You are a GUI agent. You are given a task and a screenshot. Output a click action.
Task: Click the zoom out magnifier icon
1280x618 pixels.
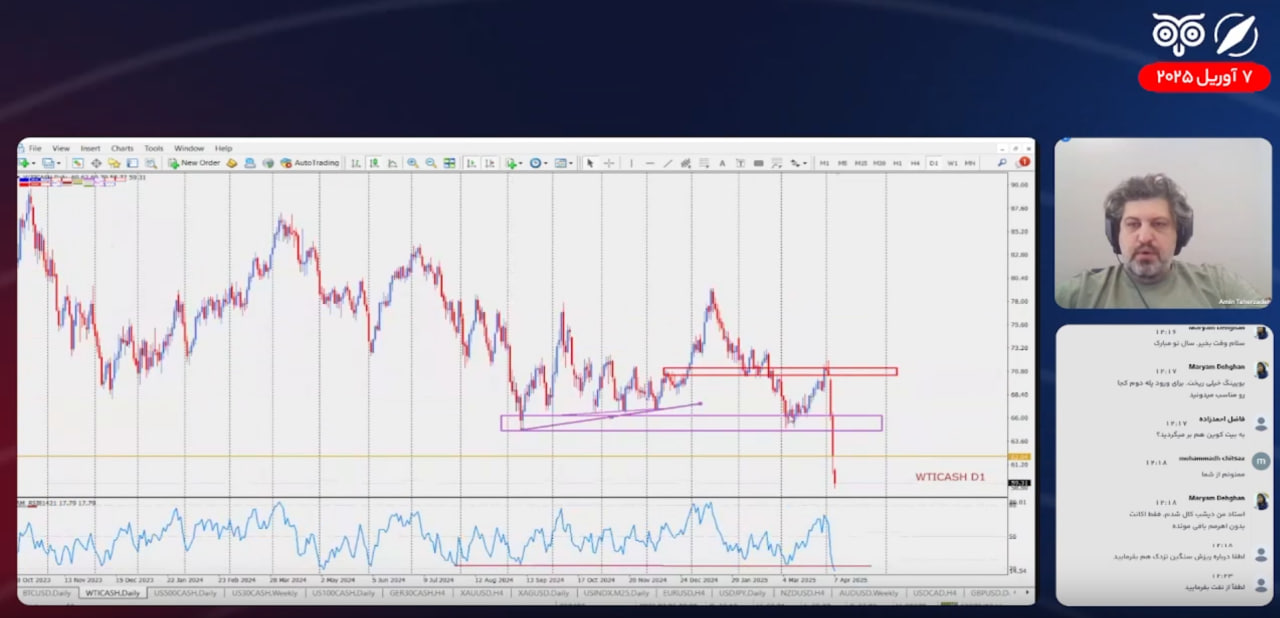(x=431, y=163)
